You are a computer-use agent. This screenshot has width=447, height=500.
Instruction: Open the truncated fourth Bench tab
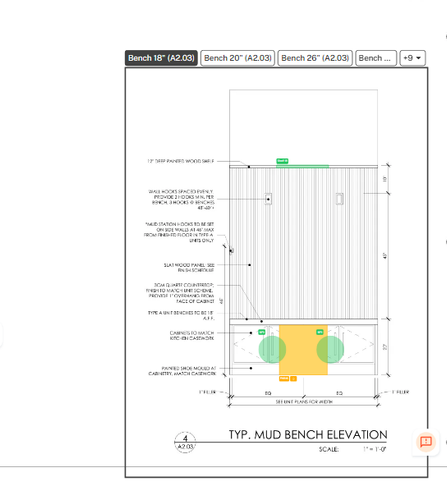[376, 58]
